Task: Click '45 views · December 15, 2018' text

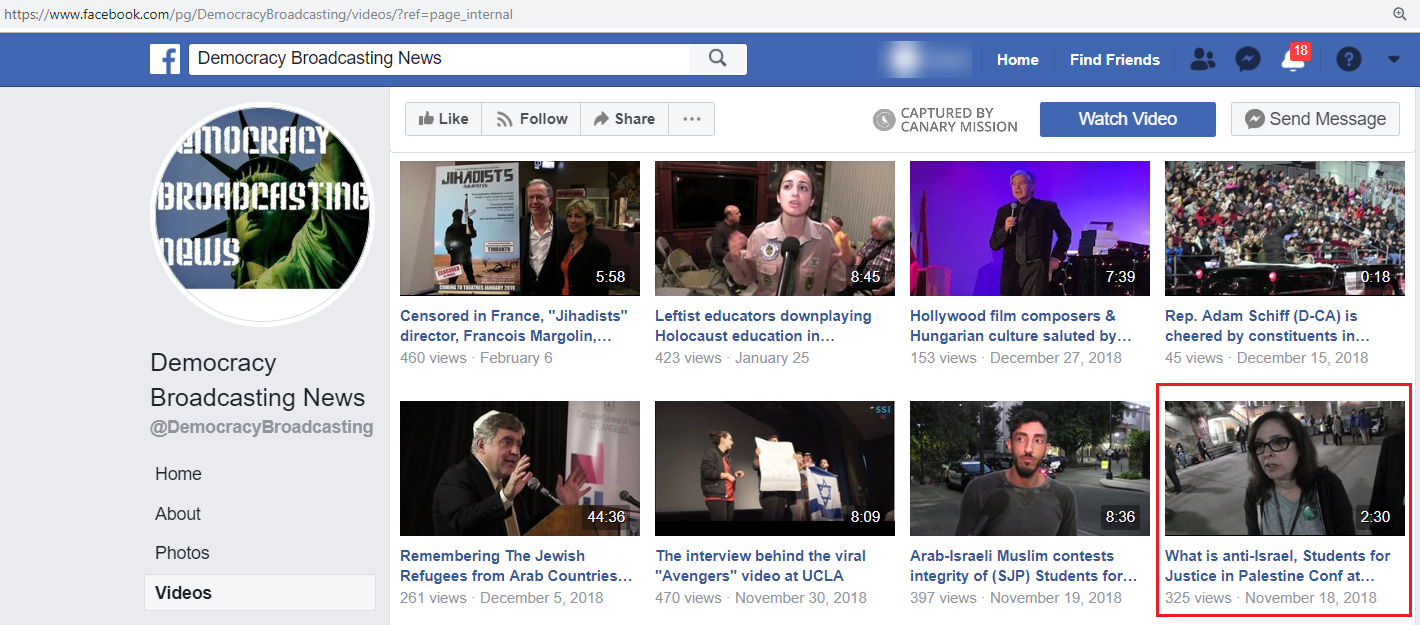Action: pos(1267,358)
